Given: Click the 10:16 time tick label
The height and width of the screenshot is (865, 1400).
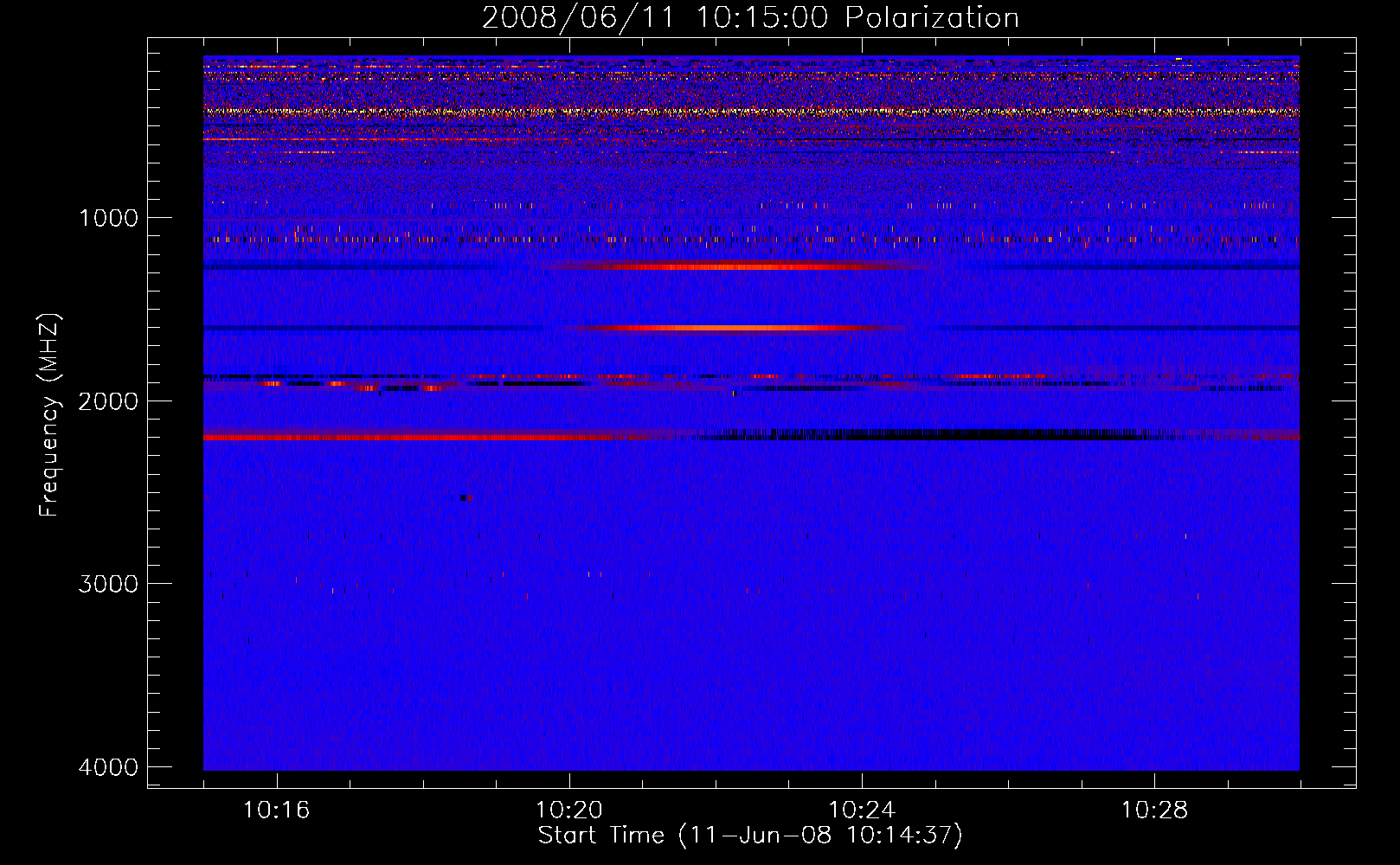Looking at the screenshot, I should (277, 811).
